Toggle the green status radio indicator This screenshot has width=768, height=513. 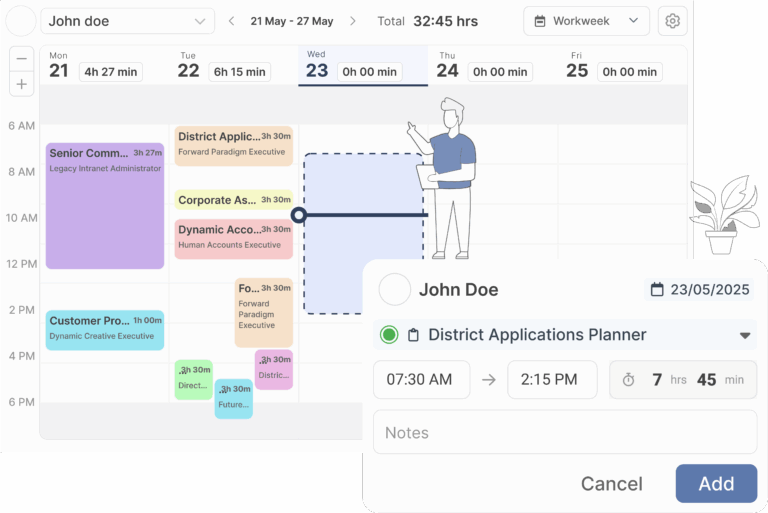(389, 335)
